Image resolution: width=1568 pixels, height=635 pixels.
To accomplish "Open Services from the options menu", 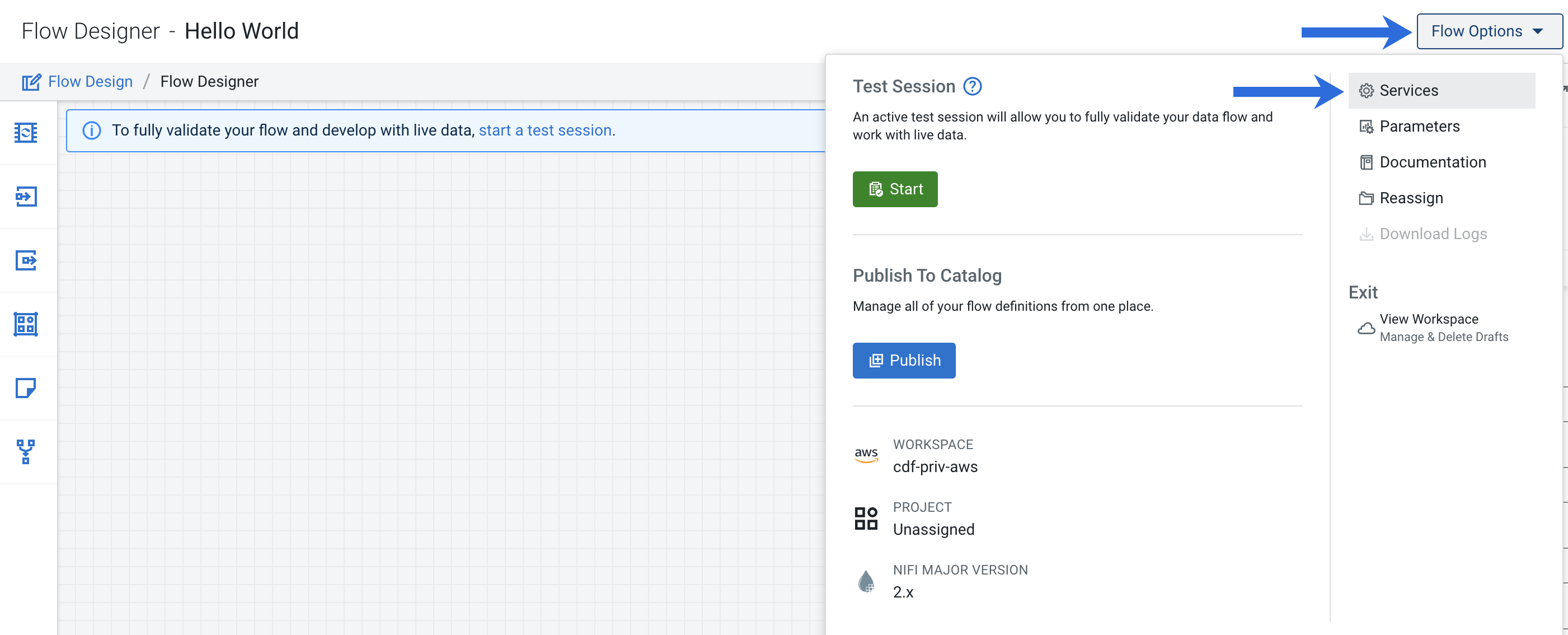I will (x=1408, y=91).
